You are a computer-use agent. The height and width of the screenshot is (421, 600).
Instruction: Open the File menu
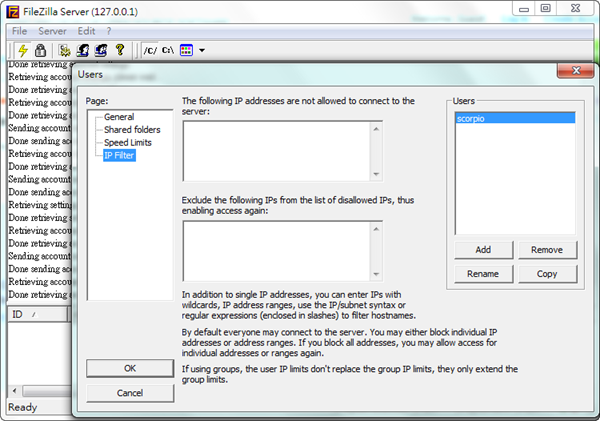coord(19,31)
